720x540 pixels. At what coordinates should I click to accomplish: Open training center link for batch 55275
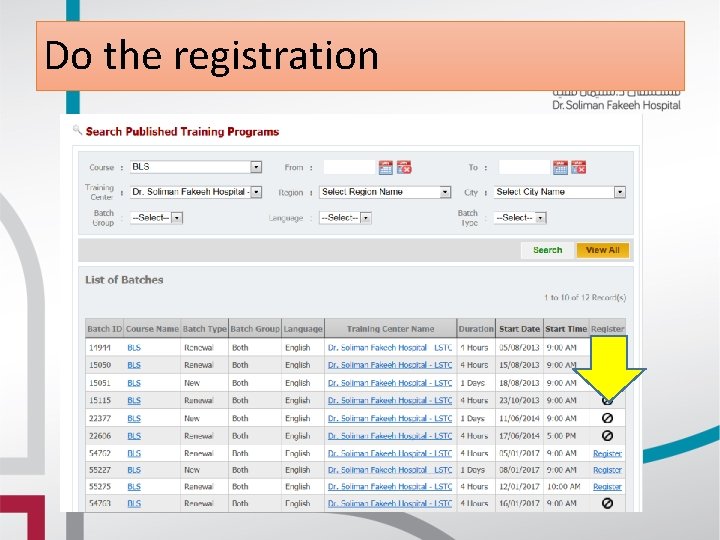point(390,486)
